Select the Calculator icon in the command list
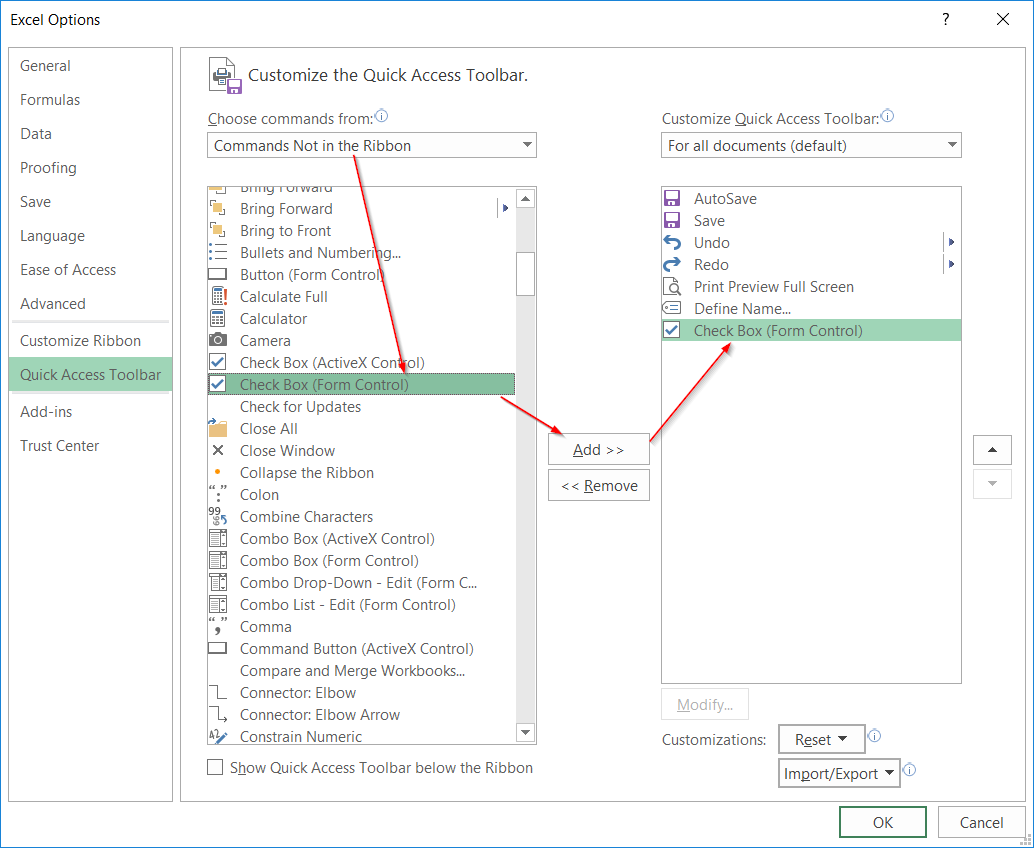The width and height of the screenshot is (1034, 848). 218,318
